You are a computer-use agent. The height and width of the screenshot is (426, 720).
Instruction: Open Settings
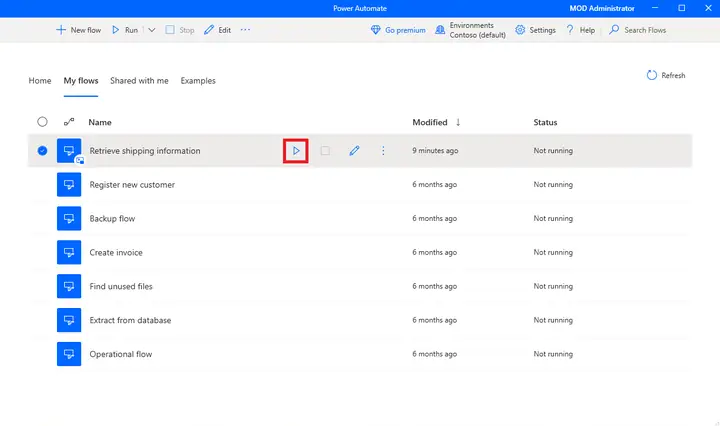click(x=535, y=30)
